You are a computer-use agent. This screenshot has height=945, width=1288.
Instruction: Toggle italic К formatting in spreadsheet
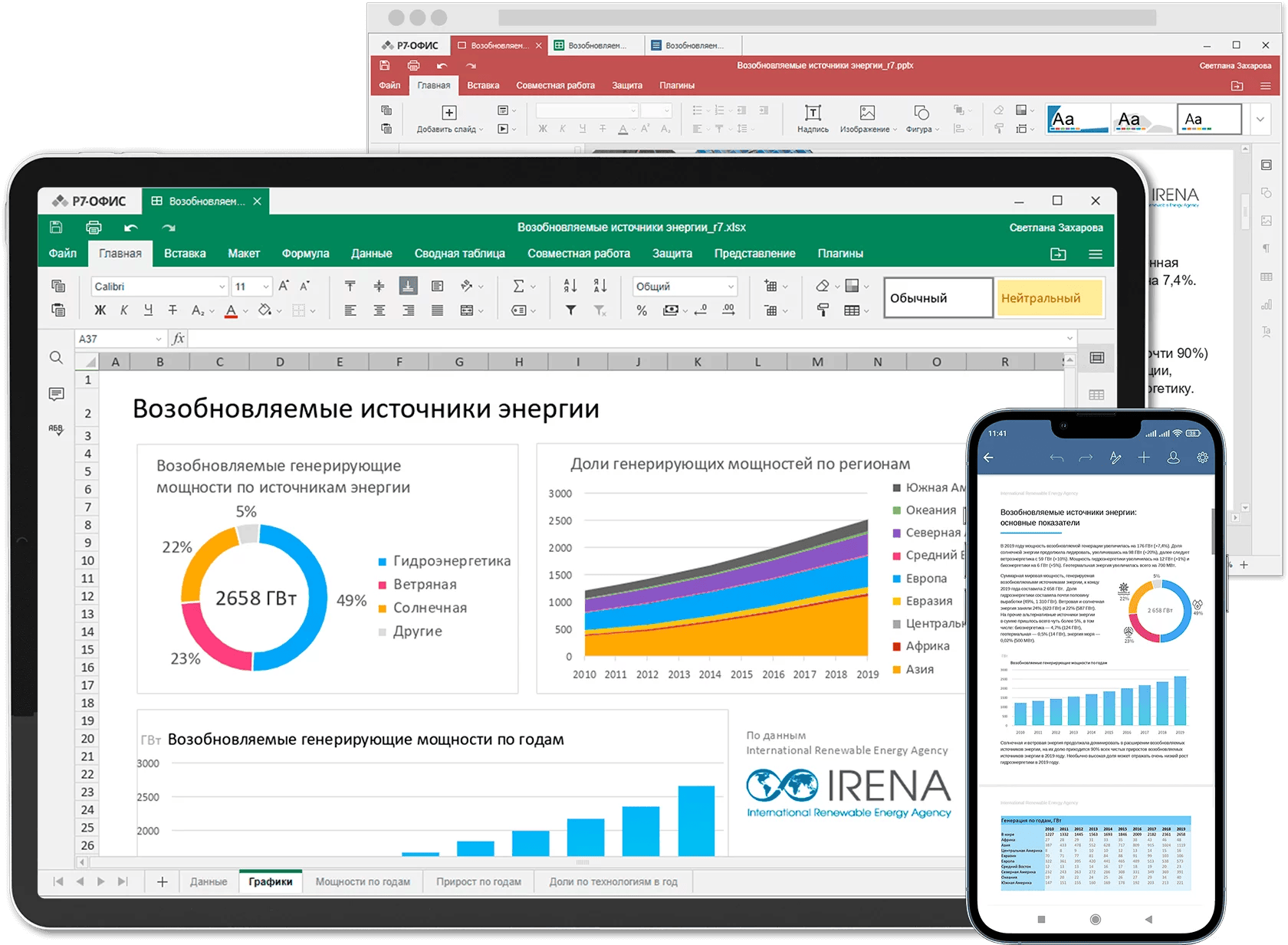click(124, 310)
